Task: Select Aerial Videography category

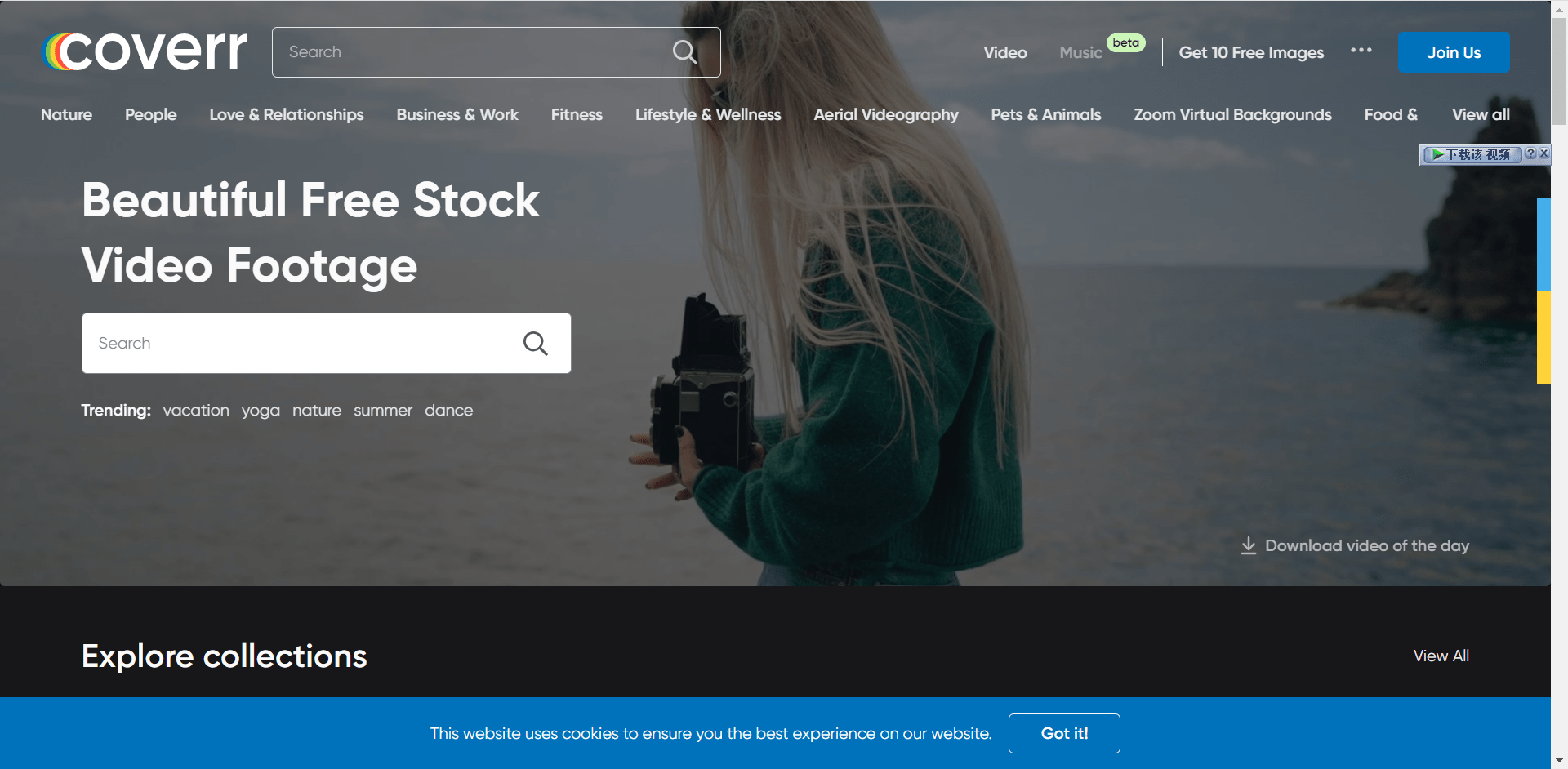Action: click(886, 114)
